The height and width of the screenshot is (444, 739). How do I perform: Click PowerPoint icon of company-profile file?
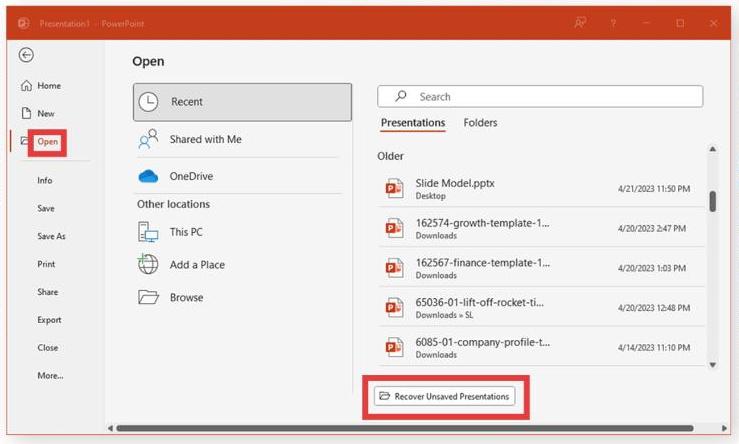pos(394,347)
